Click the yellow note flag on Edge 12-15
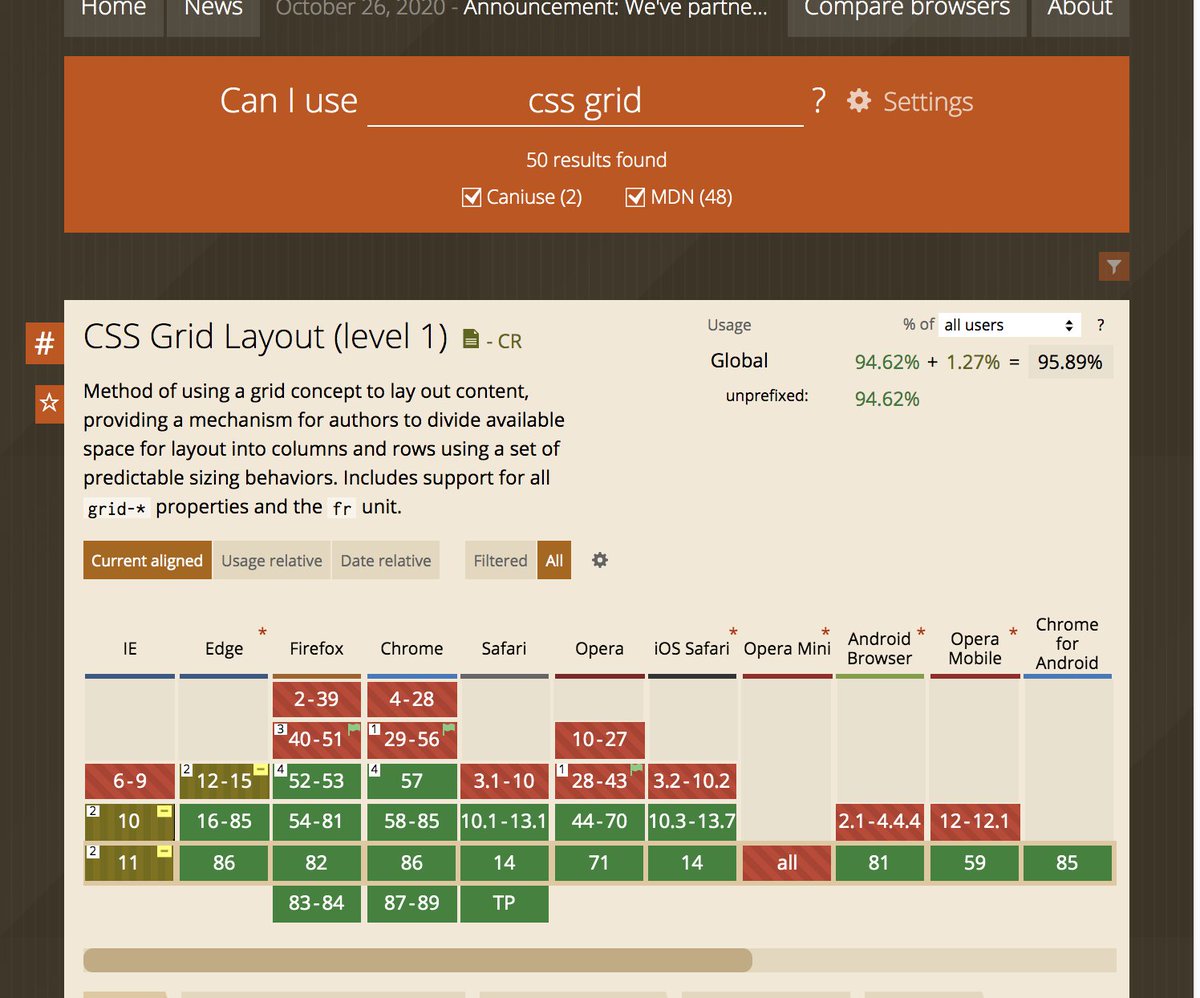1200x998 pixels. click(260, 769)
